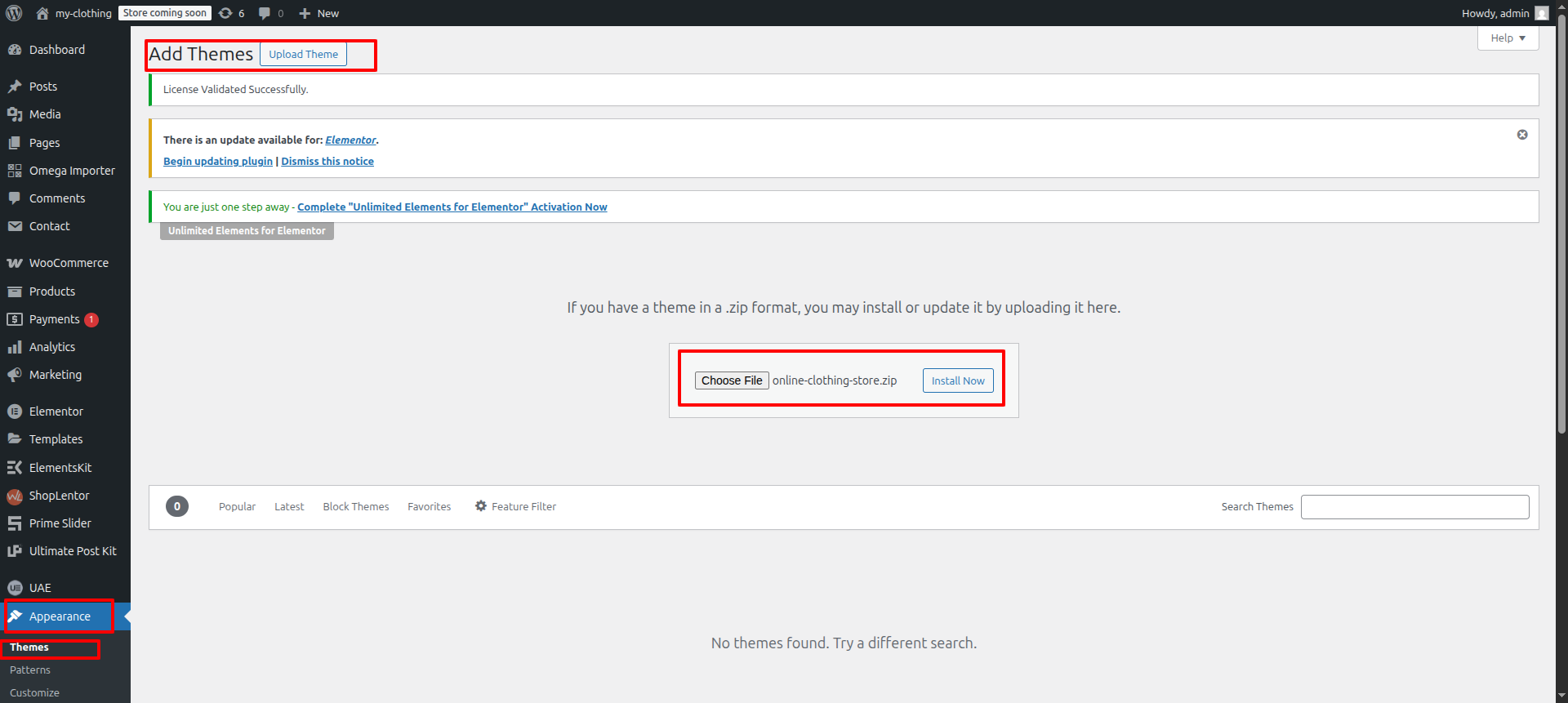
Task: Switch to the Popular themes tab
Action: pos(237,506)
